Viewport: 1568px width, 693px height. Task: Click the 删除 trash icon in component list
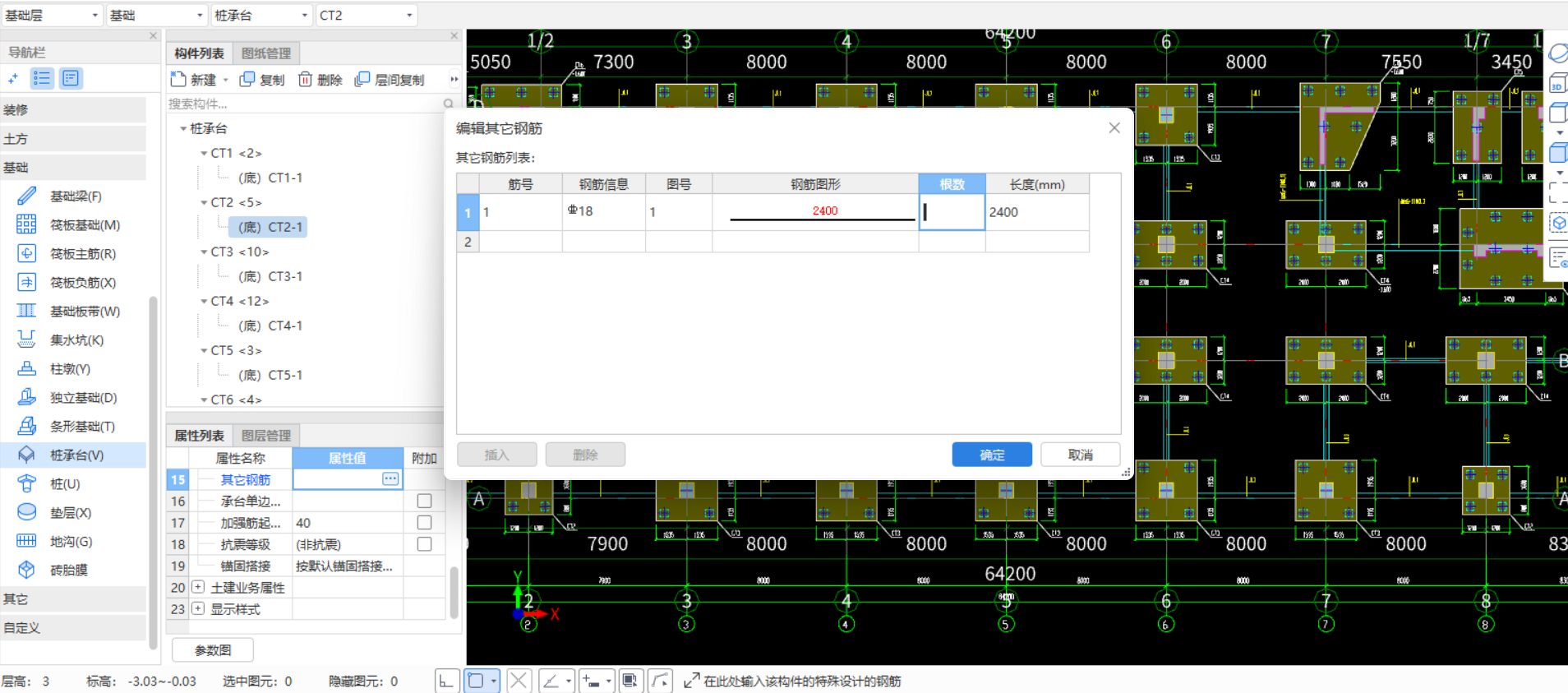pos(305,79)
